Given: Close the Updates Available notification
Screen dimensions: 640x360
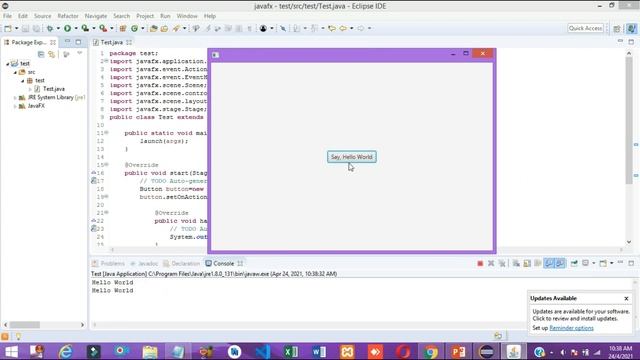Looking at the screenshot, I should click(626, 299).
